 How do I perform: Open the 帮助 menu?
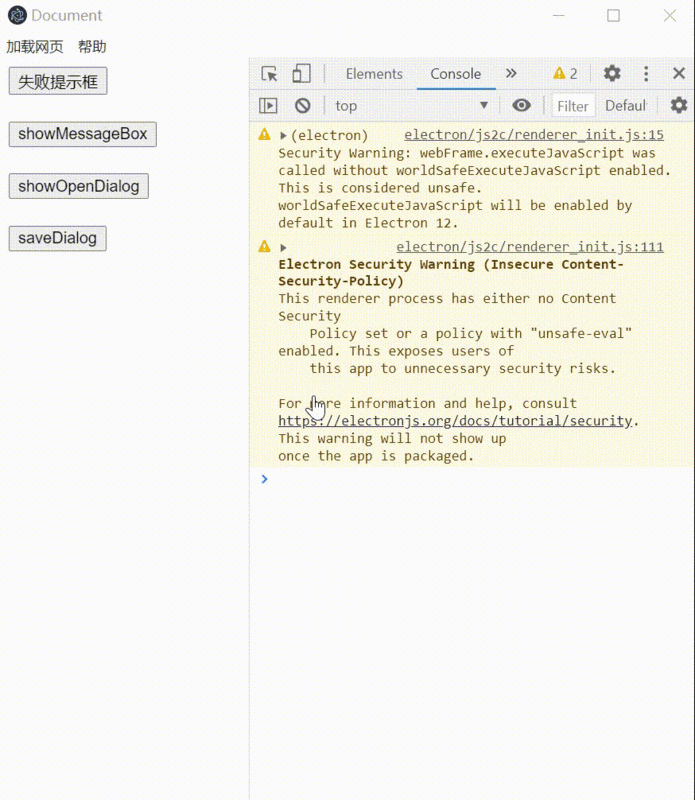pos(92,47)
